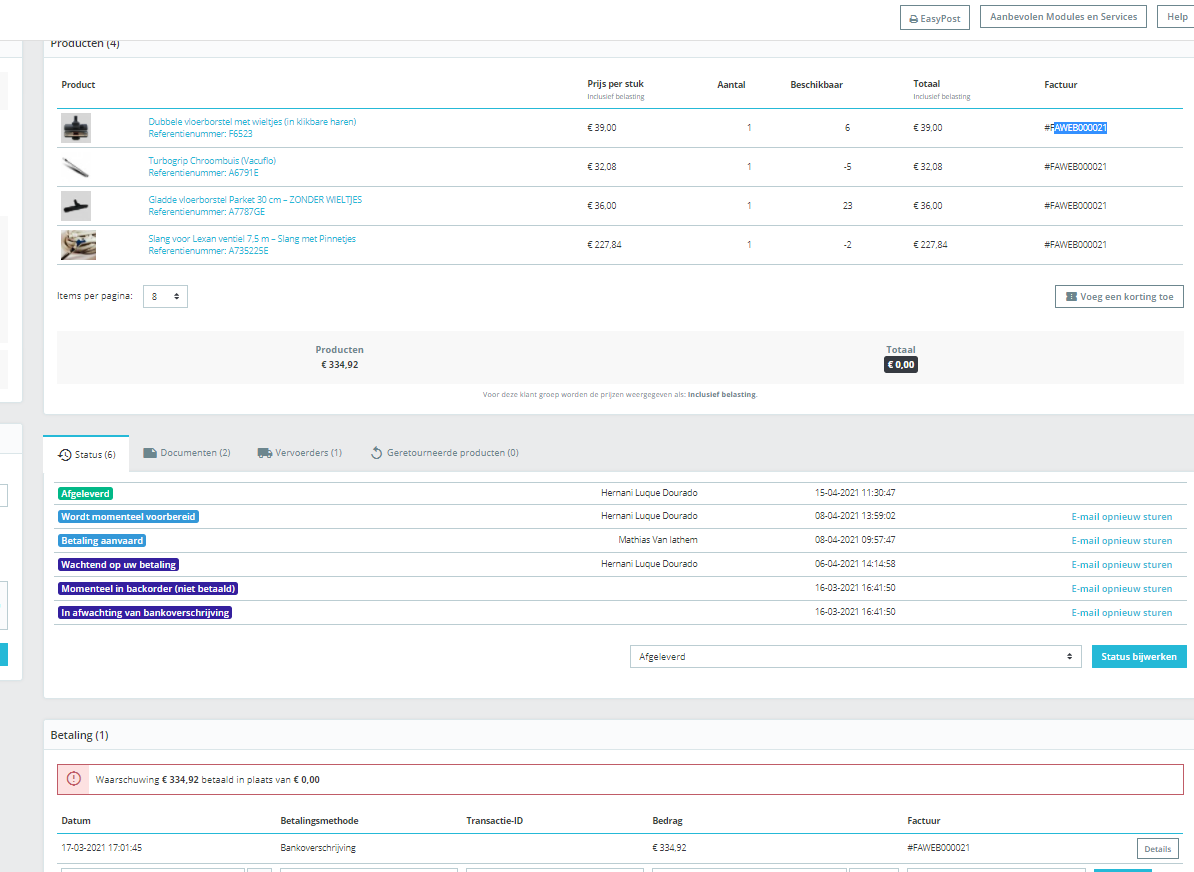Image resolution: width=1194 pixels, height=872 pixels.
Task: Show the Geretourneerde producten tab
Action: pyautogui.click(x=444, y=453)
